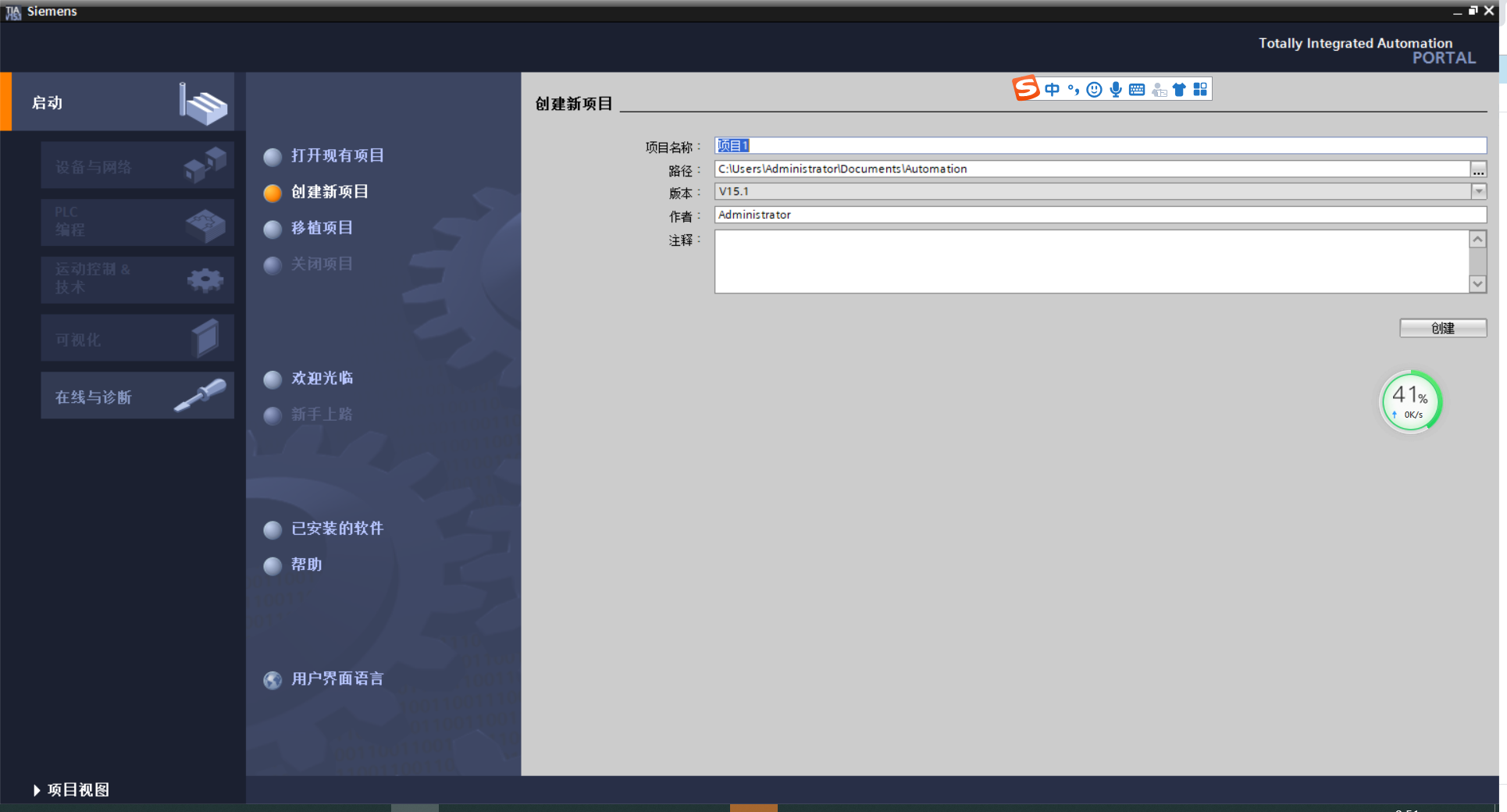Click the 路径 path field

pyautogui.click(x=1092, y=169)
